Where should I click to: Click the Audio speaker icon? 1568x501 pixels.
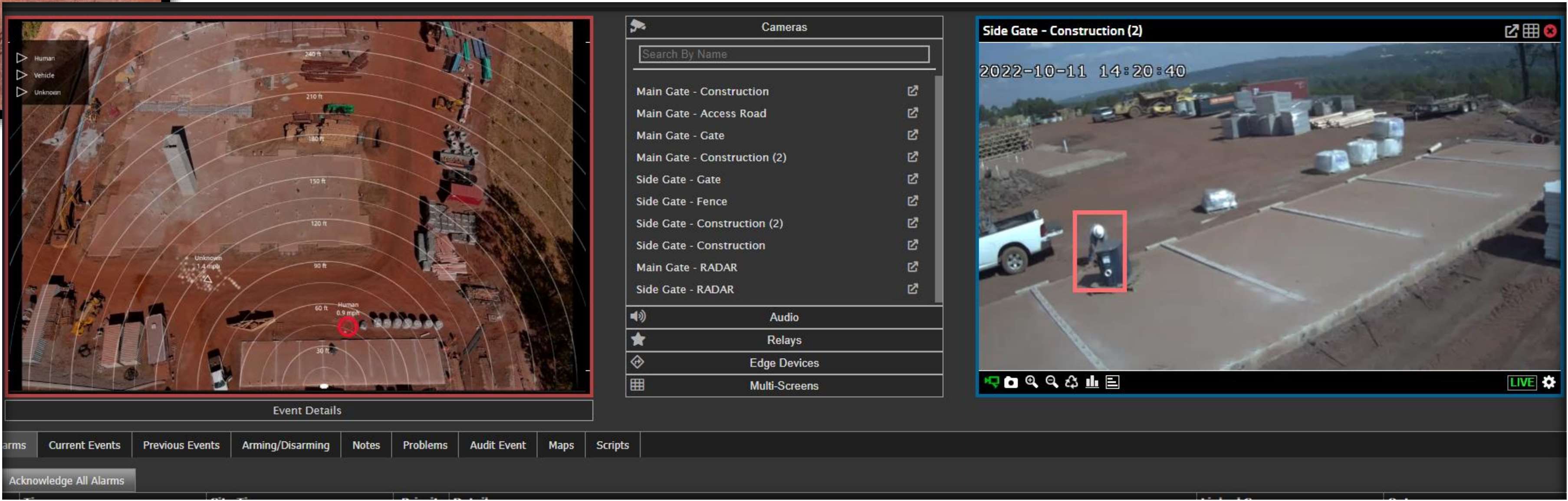[x=638, y=316]
